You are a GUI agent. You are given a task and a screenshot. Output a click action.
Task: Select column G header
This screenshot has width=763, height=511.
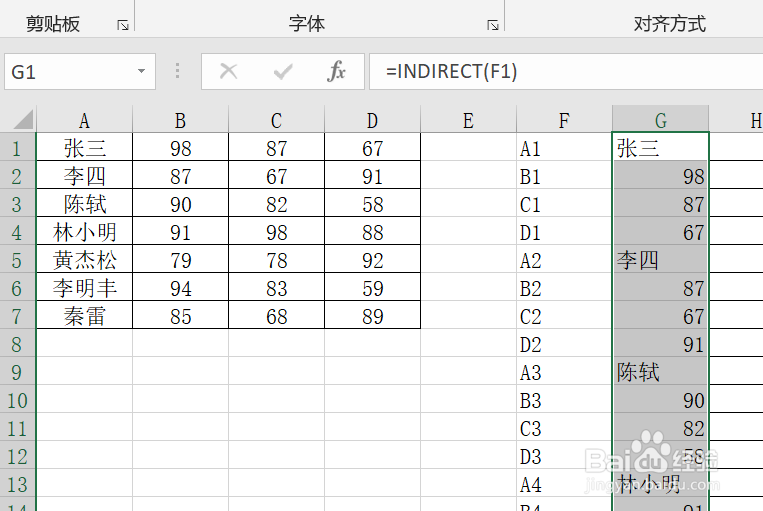click(x=660, y=120)
